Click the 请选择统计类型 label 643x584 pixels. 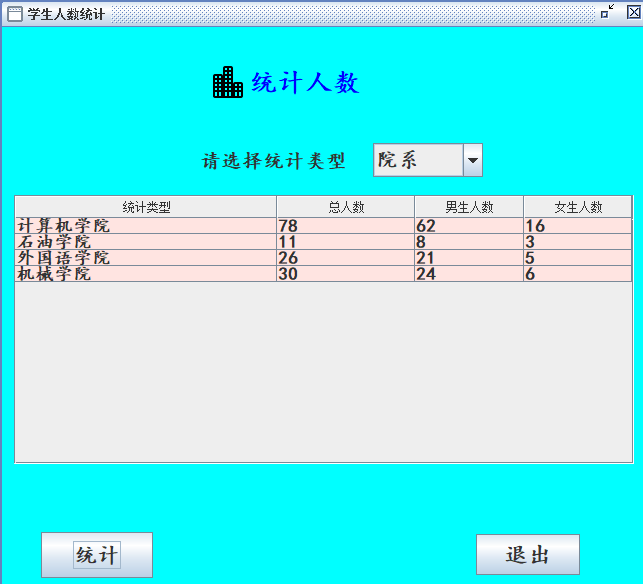[274, 161]
